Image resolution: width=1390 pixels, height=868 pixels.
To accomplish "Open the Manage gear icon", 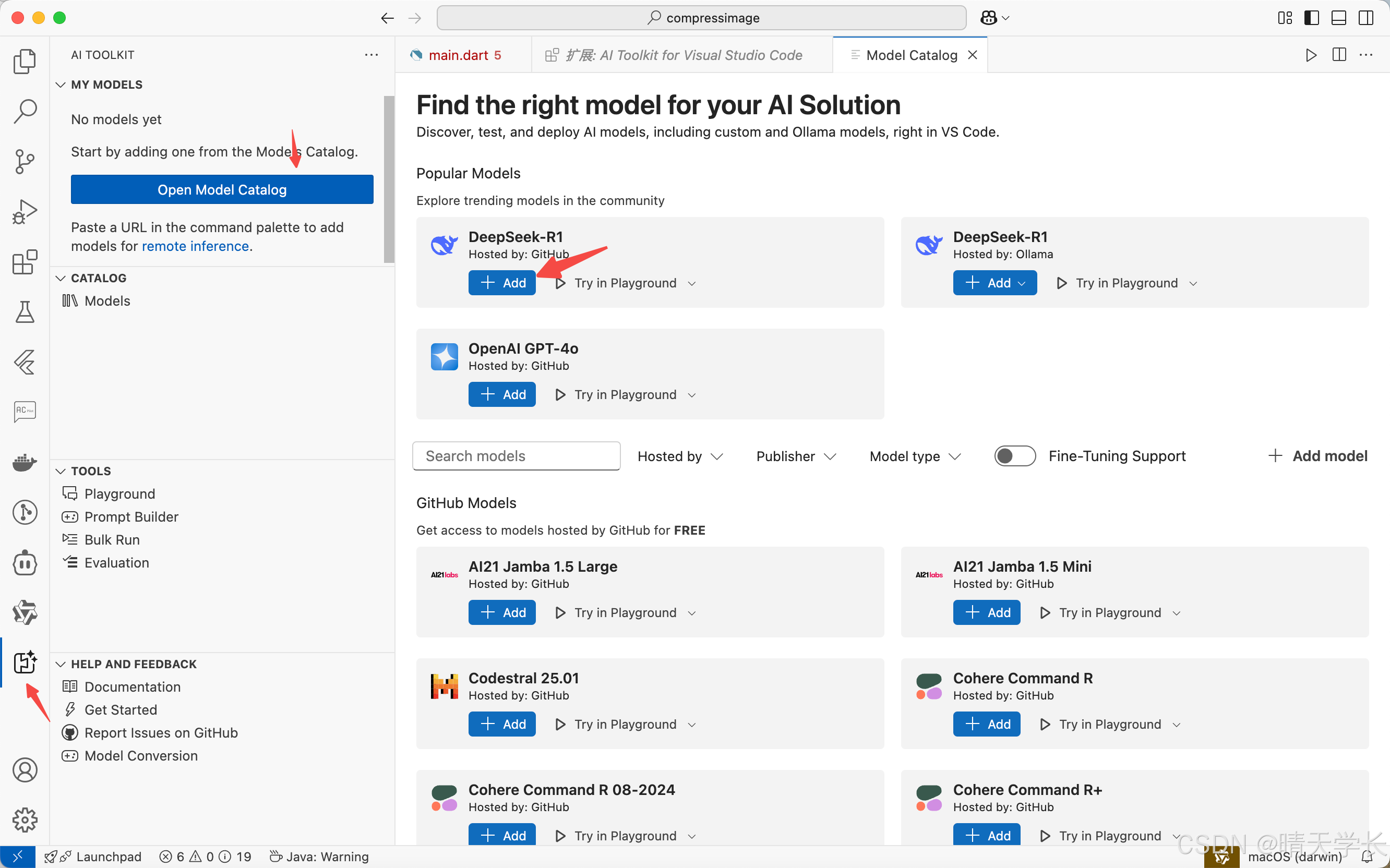I will click(25, 820).
